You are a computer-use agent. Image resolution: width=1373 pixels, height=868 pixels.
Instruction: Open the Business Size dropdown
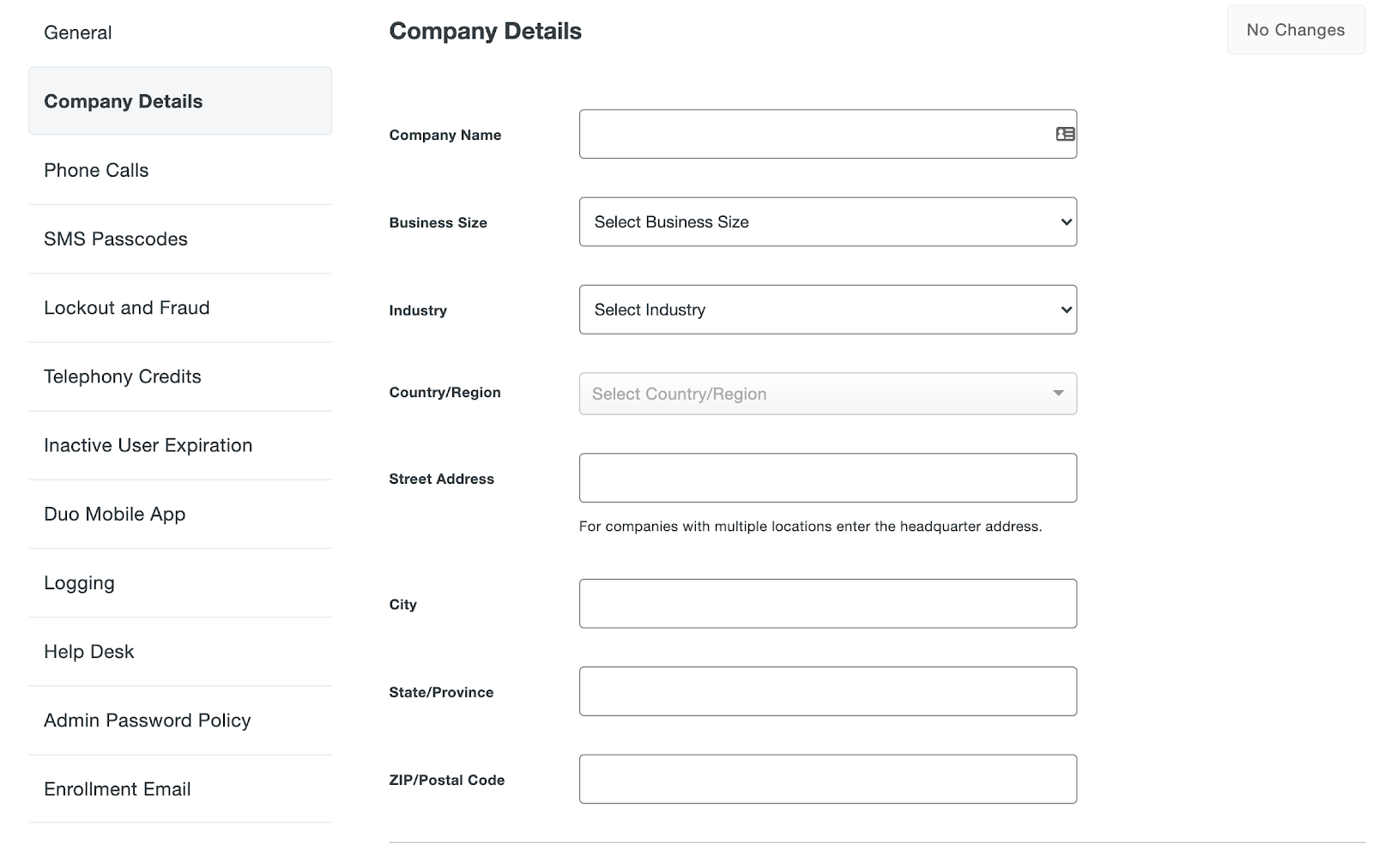pyautogui.click(x=826, y=221)
